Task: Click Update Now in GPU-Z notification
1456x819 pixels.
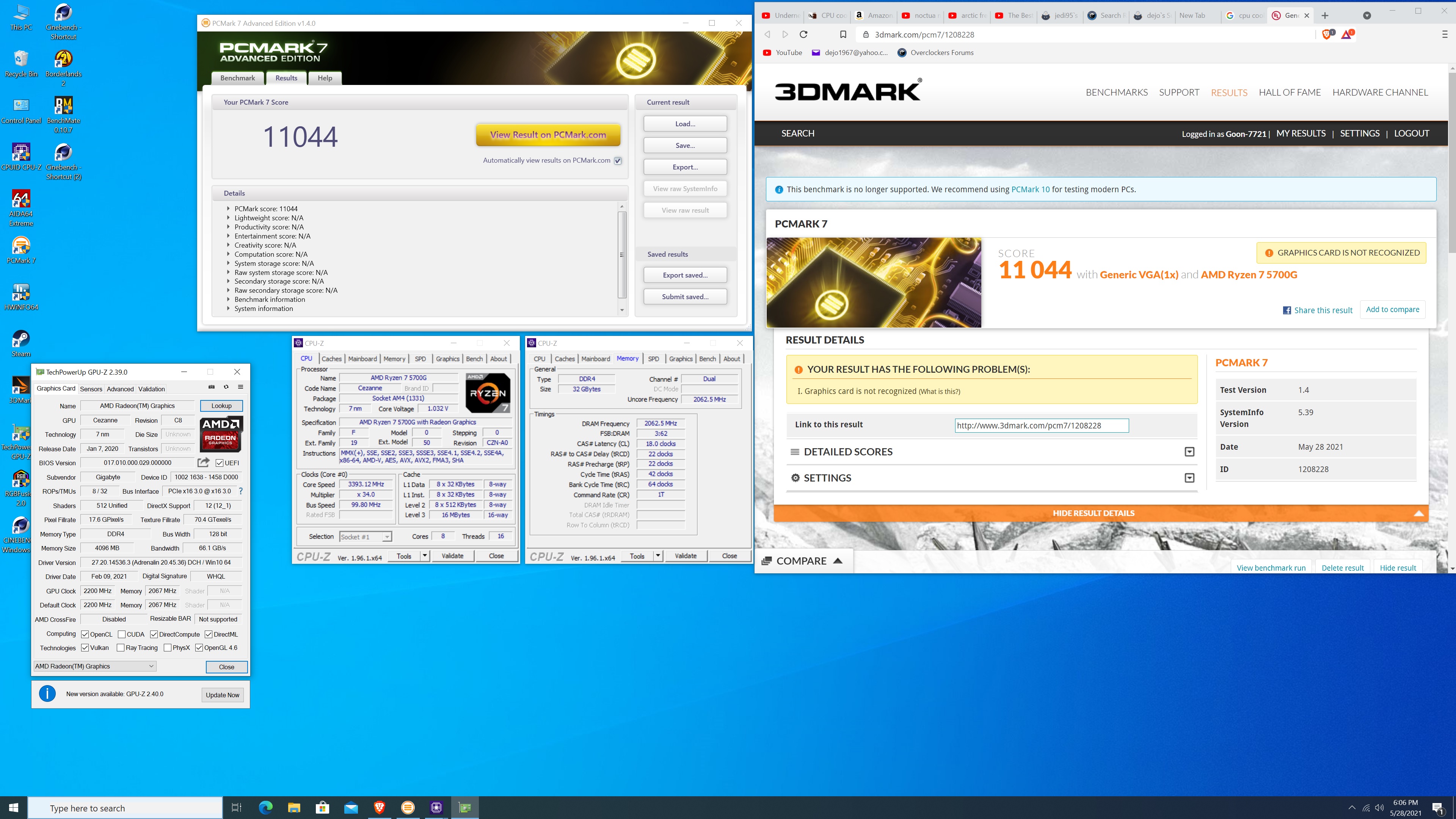Action: (x=222, y=695)
